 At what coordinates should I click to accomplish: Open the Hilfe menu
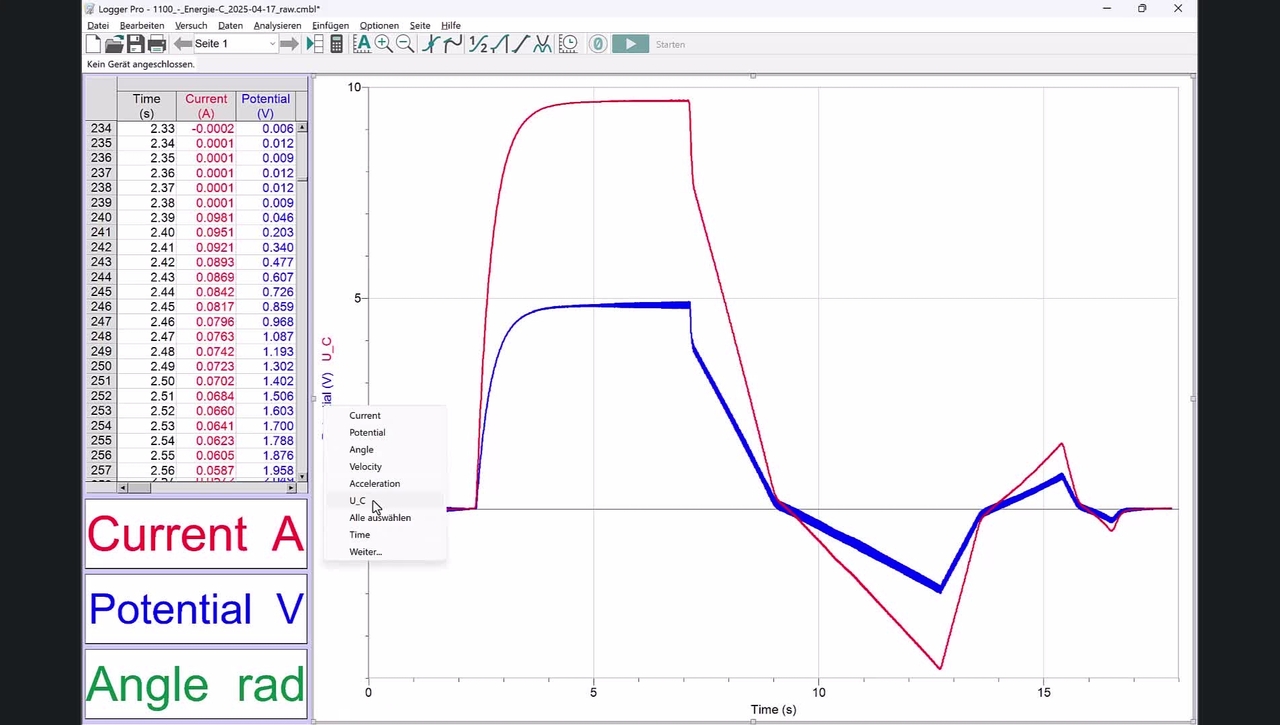click(451, 26)
